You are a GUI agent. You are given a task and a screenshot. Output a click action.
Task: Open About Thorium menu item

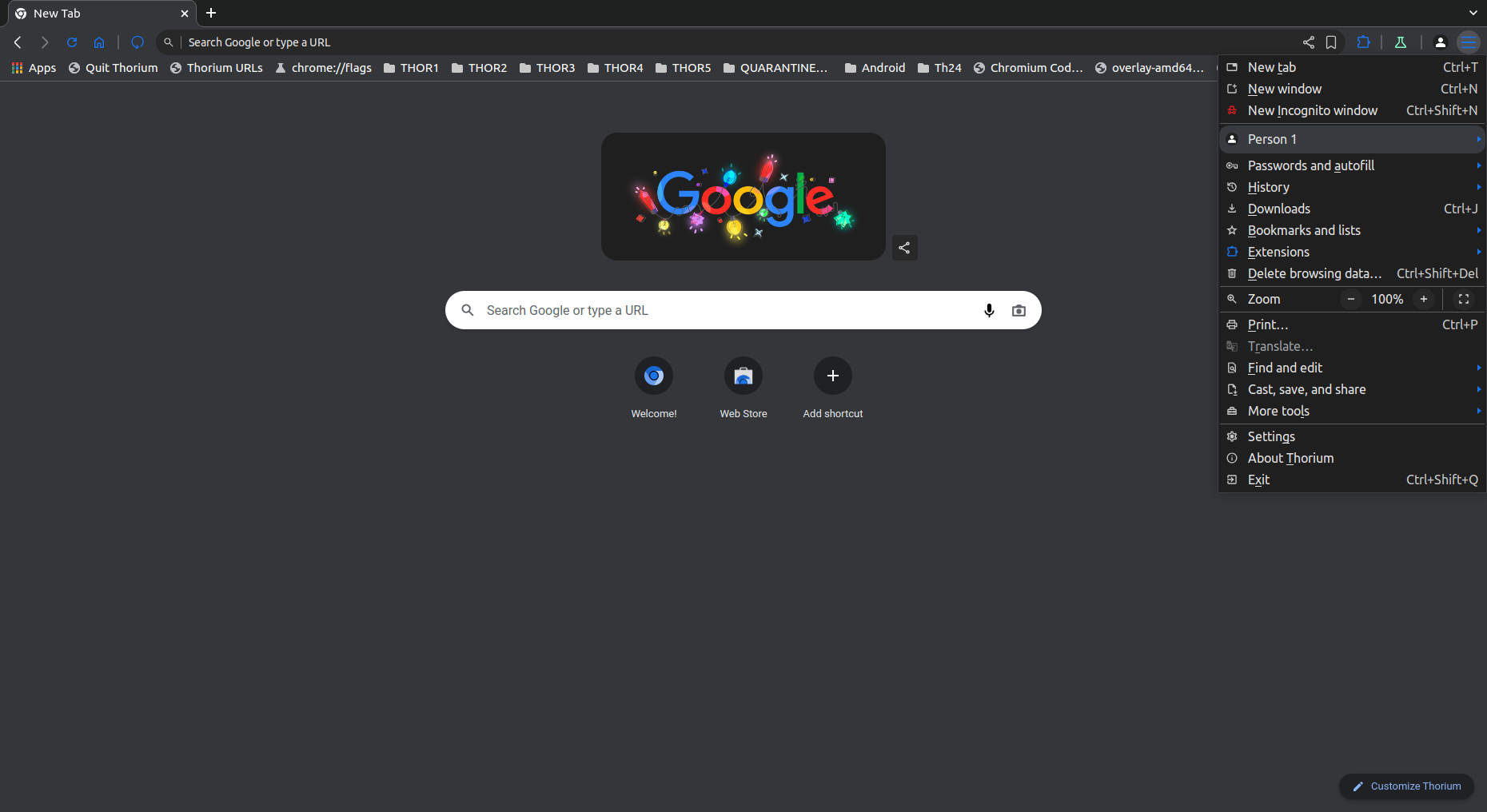pyautogui.click(x=1352, y=458)
